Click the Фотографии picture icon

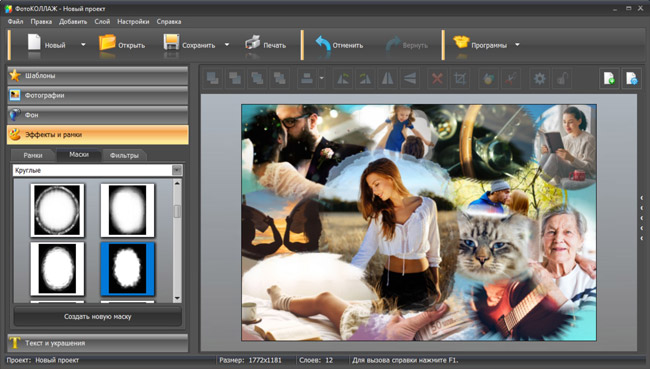pos(15,95)
